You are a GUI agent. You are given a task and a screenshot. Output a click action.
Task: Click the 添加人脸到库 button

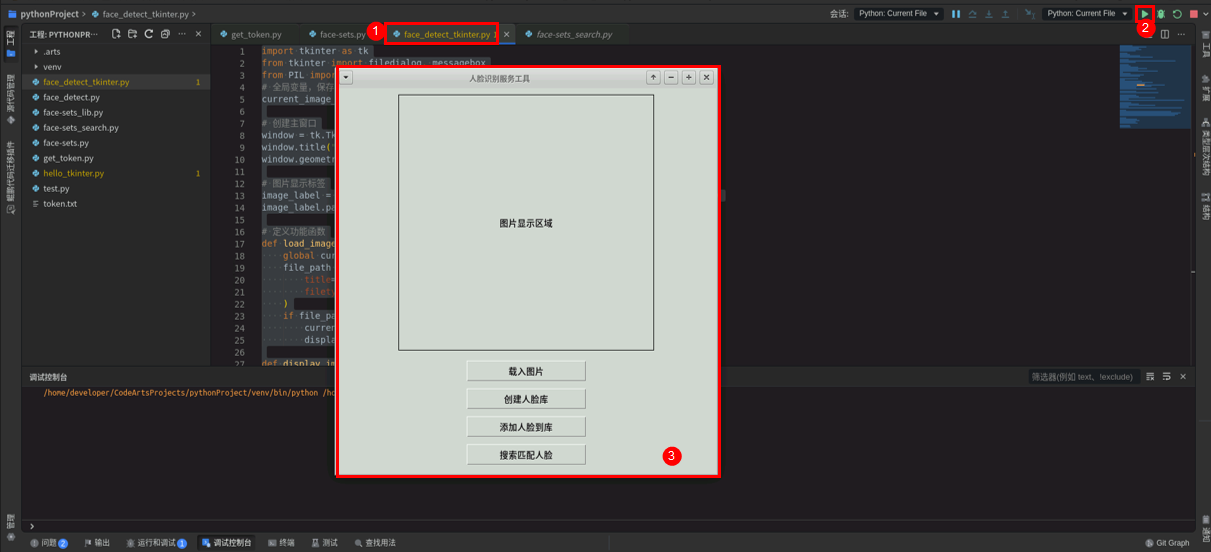526,427
